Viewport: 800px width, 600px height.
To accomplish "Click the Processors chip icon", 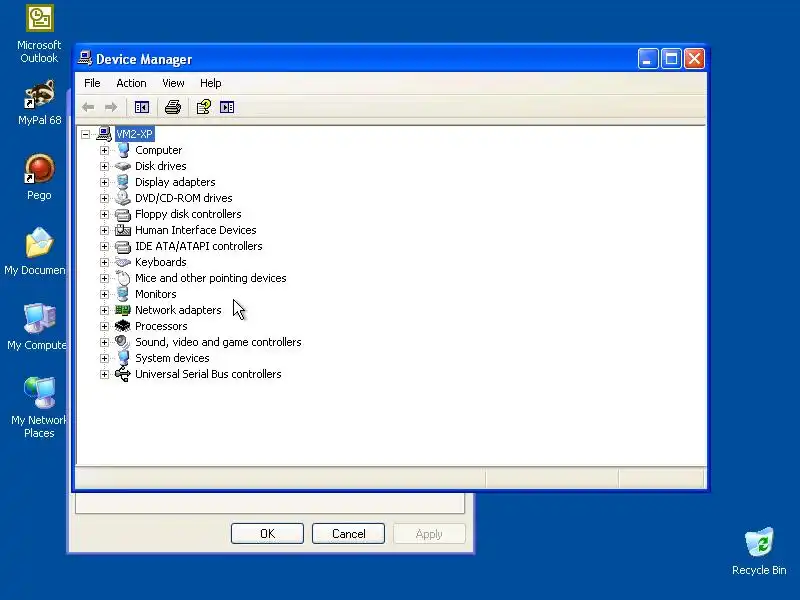I will tap(123, 326).
